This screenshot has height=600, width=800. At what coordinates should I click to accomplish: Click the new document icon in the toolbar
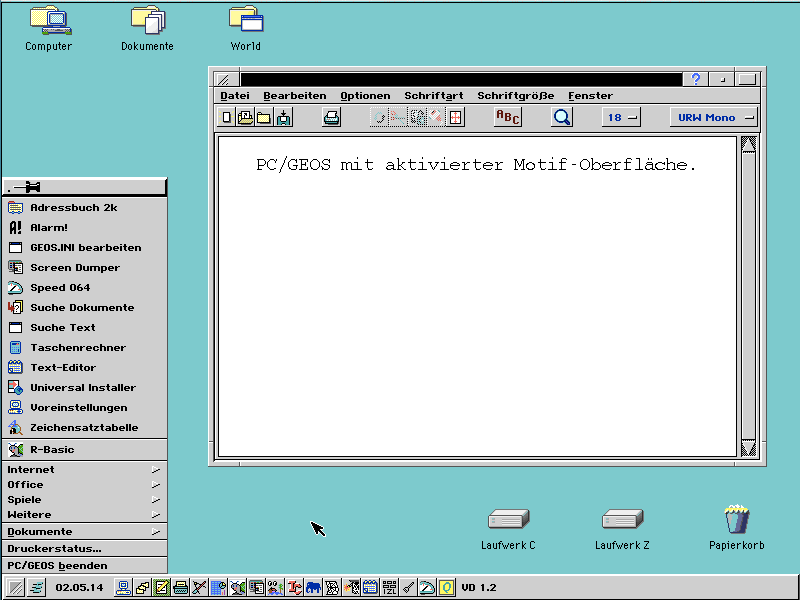click(227, 118)
